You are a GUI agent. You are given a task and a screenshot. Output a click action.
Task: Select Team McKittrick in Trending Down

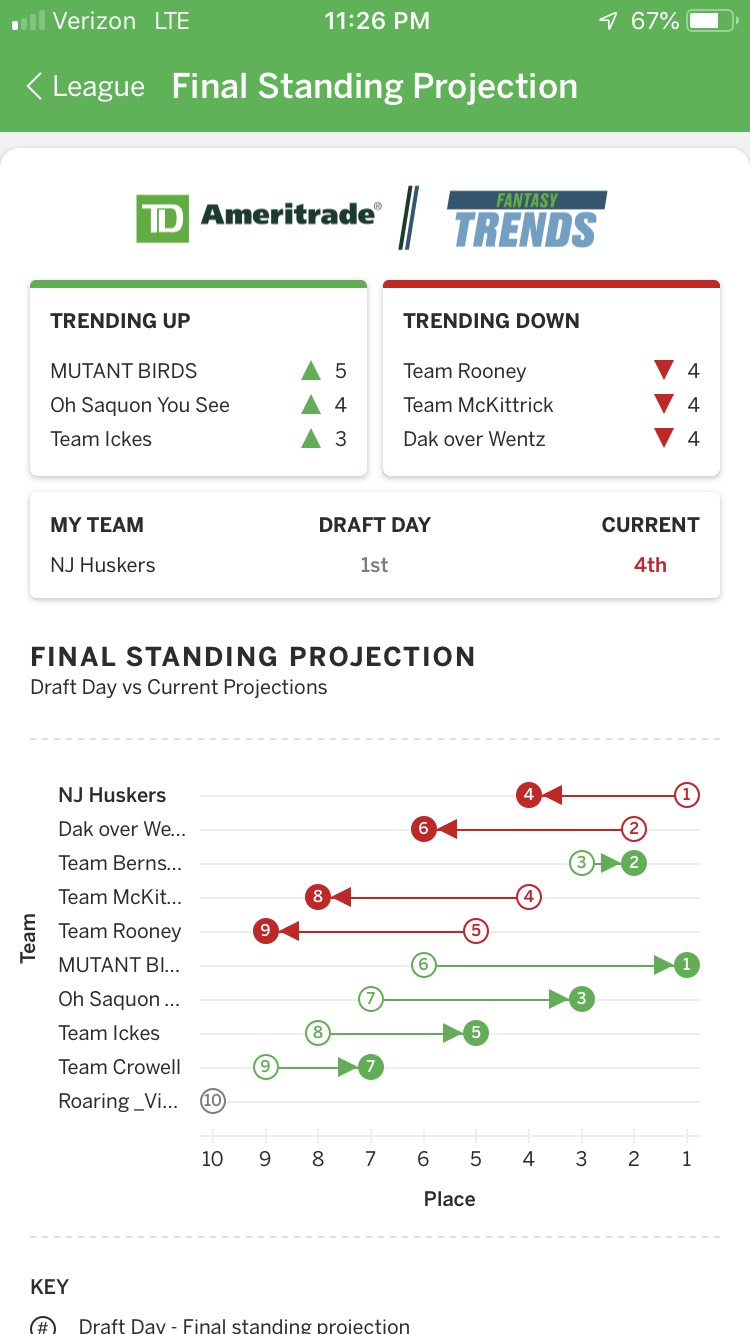[x=478, y=405]
